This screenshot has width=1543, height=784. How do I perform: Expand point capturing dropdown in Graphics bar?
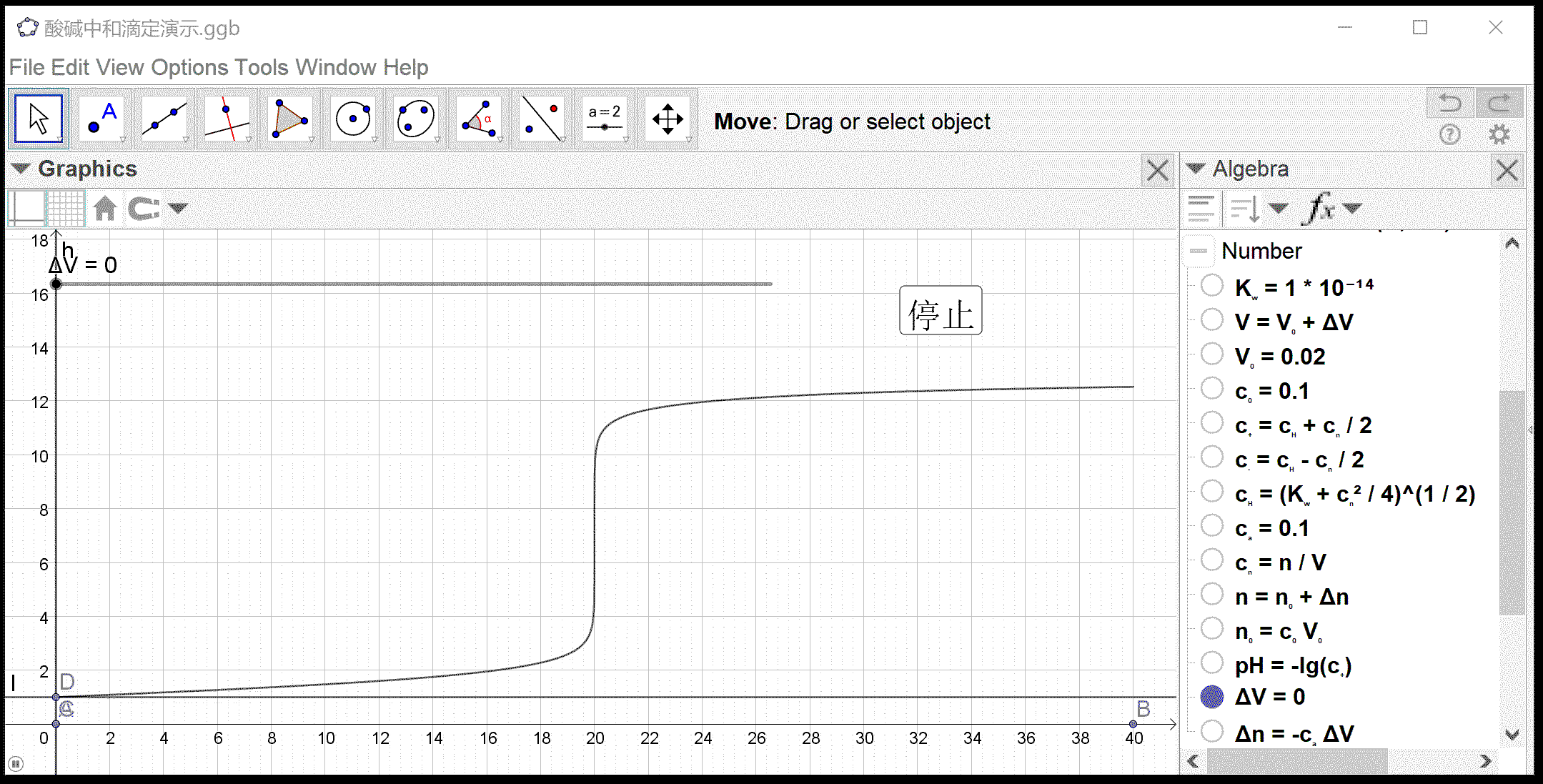(178, 209)
